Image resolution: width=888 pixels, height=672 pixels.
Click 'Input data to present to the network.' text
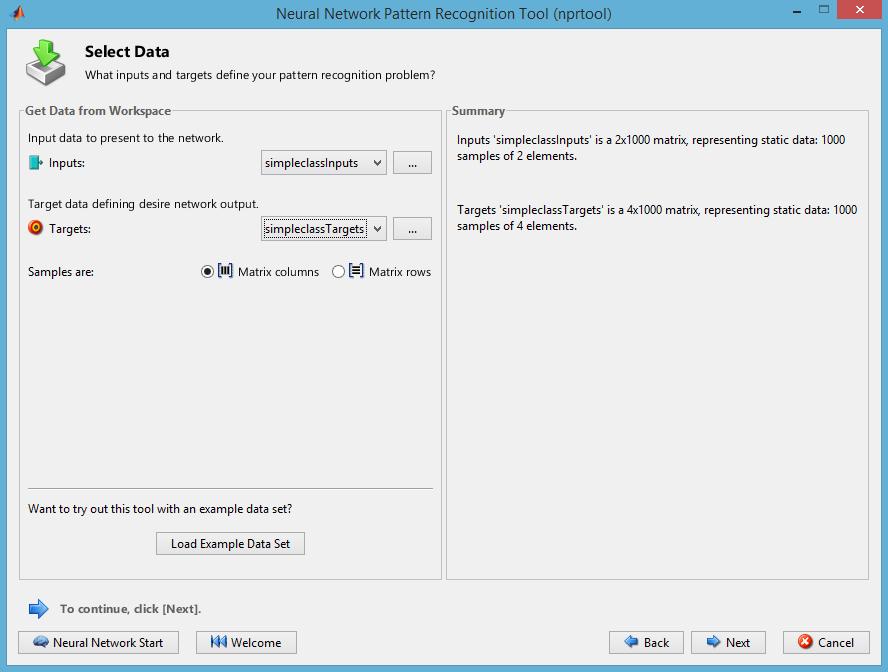[126, 138]
